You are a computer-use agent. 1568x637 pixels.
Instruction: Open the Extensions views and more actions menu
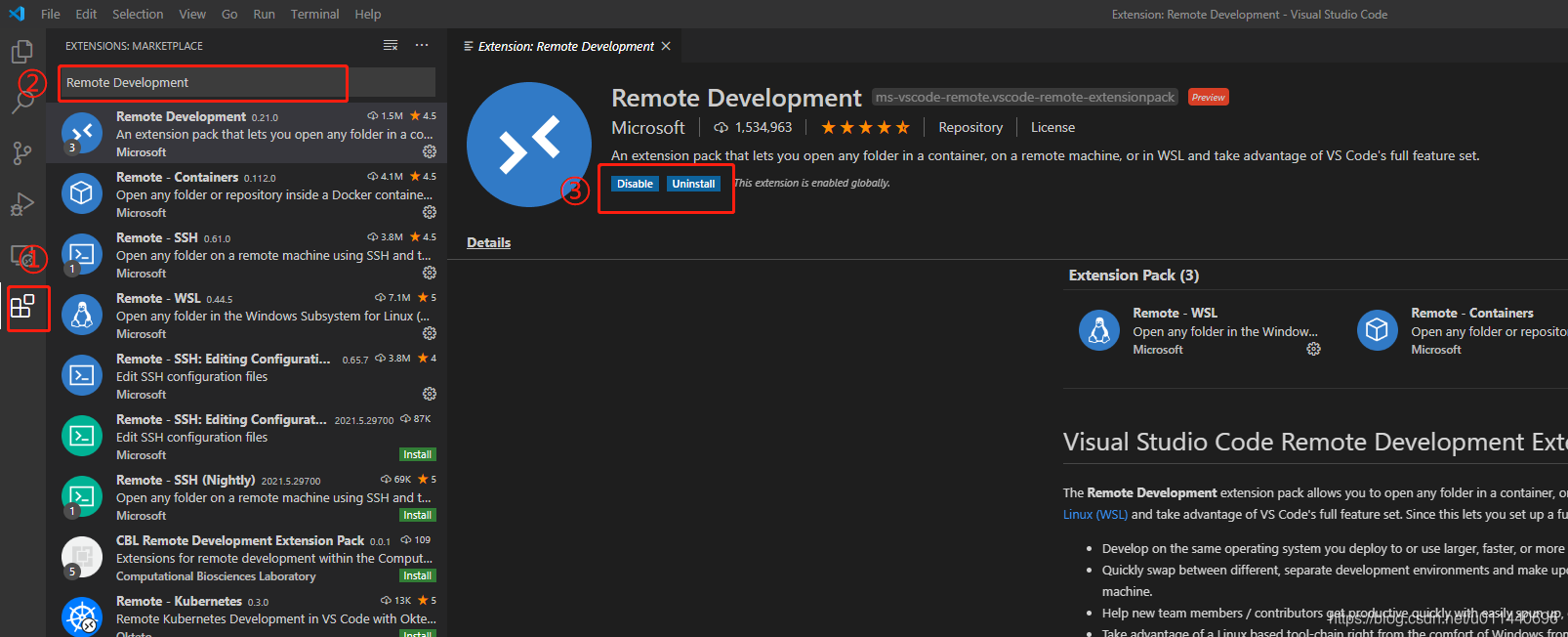422,46
